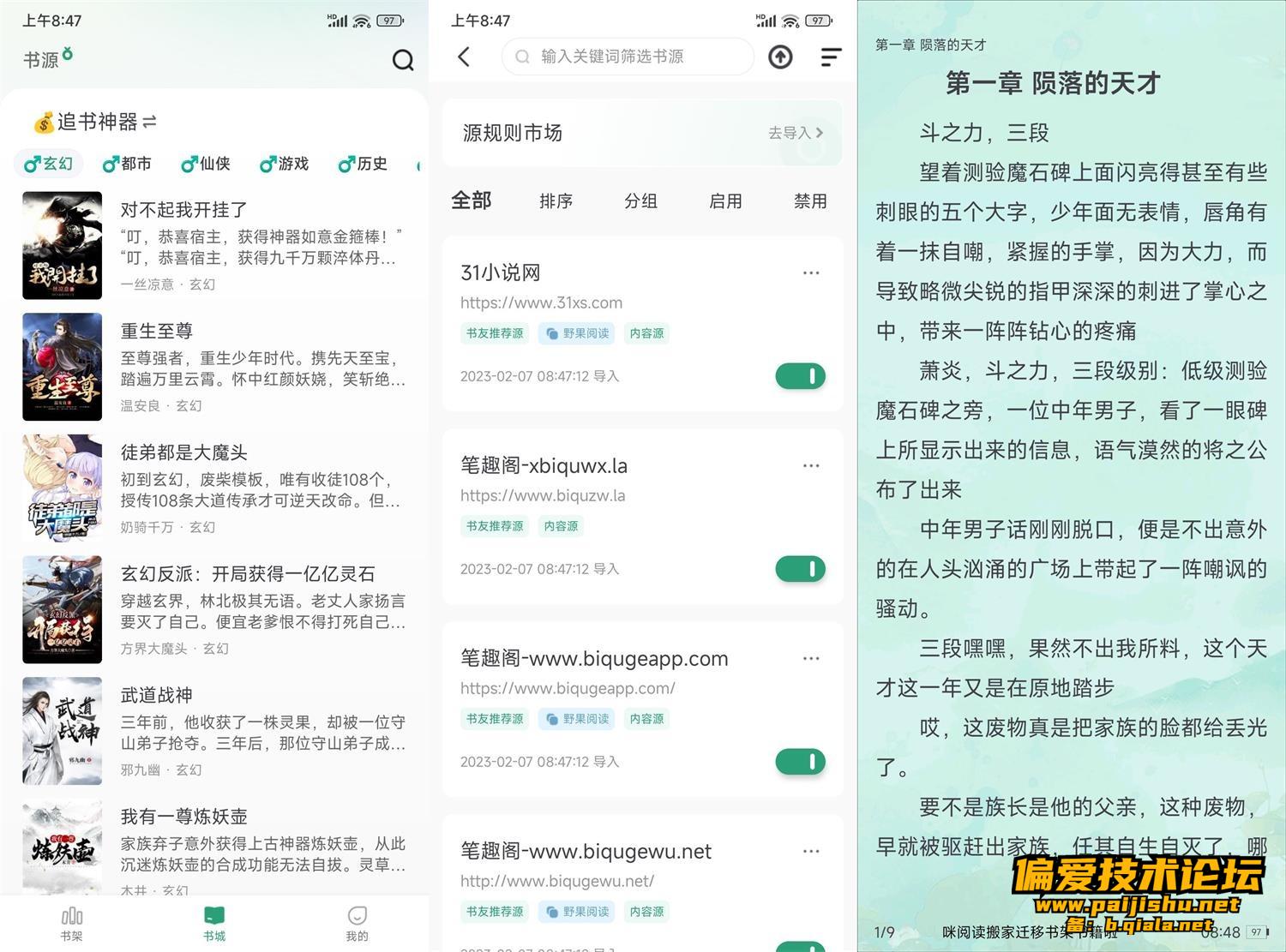Open link https://www.biqugeapp.com/
This screenshot has height=952, width=1286.
click(x=568, y=688)
